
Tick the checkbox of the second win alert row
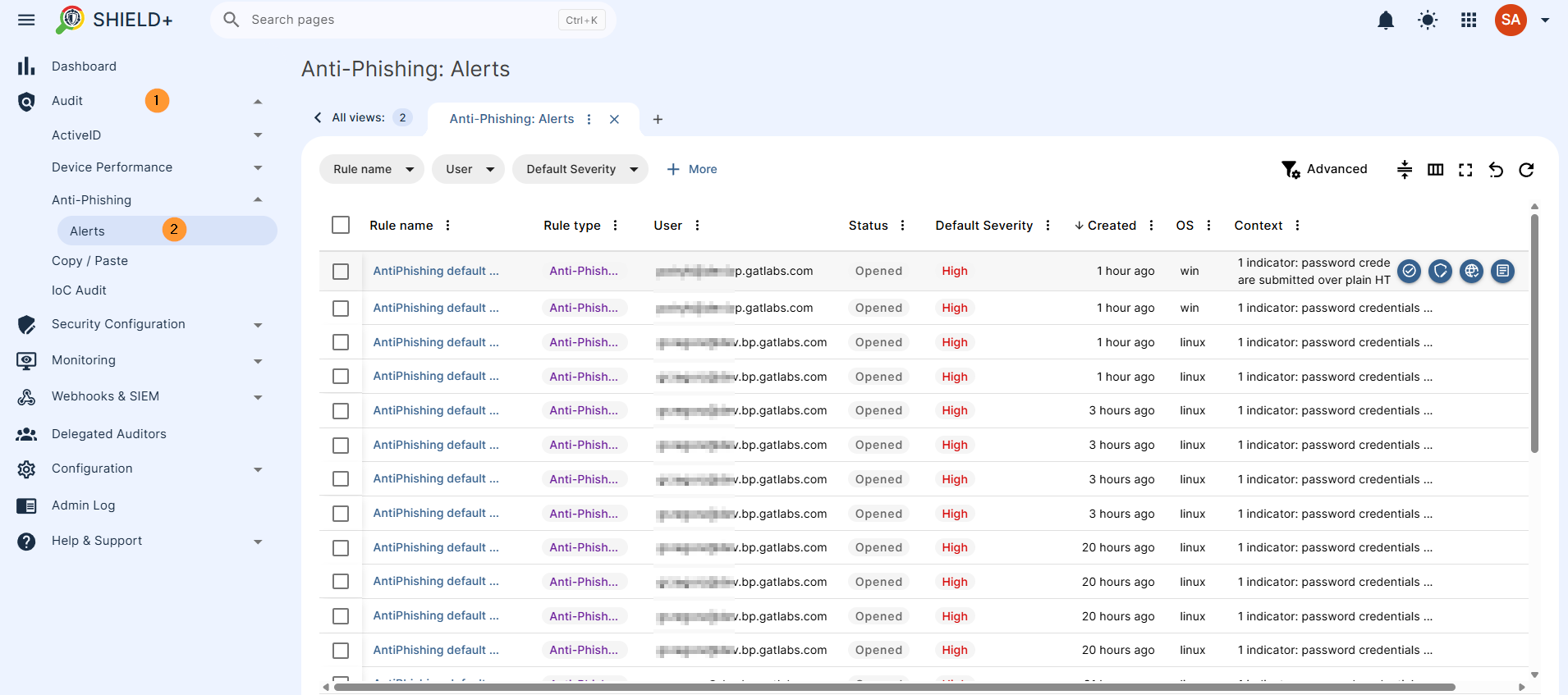341,309
